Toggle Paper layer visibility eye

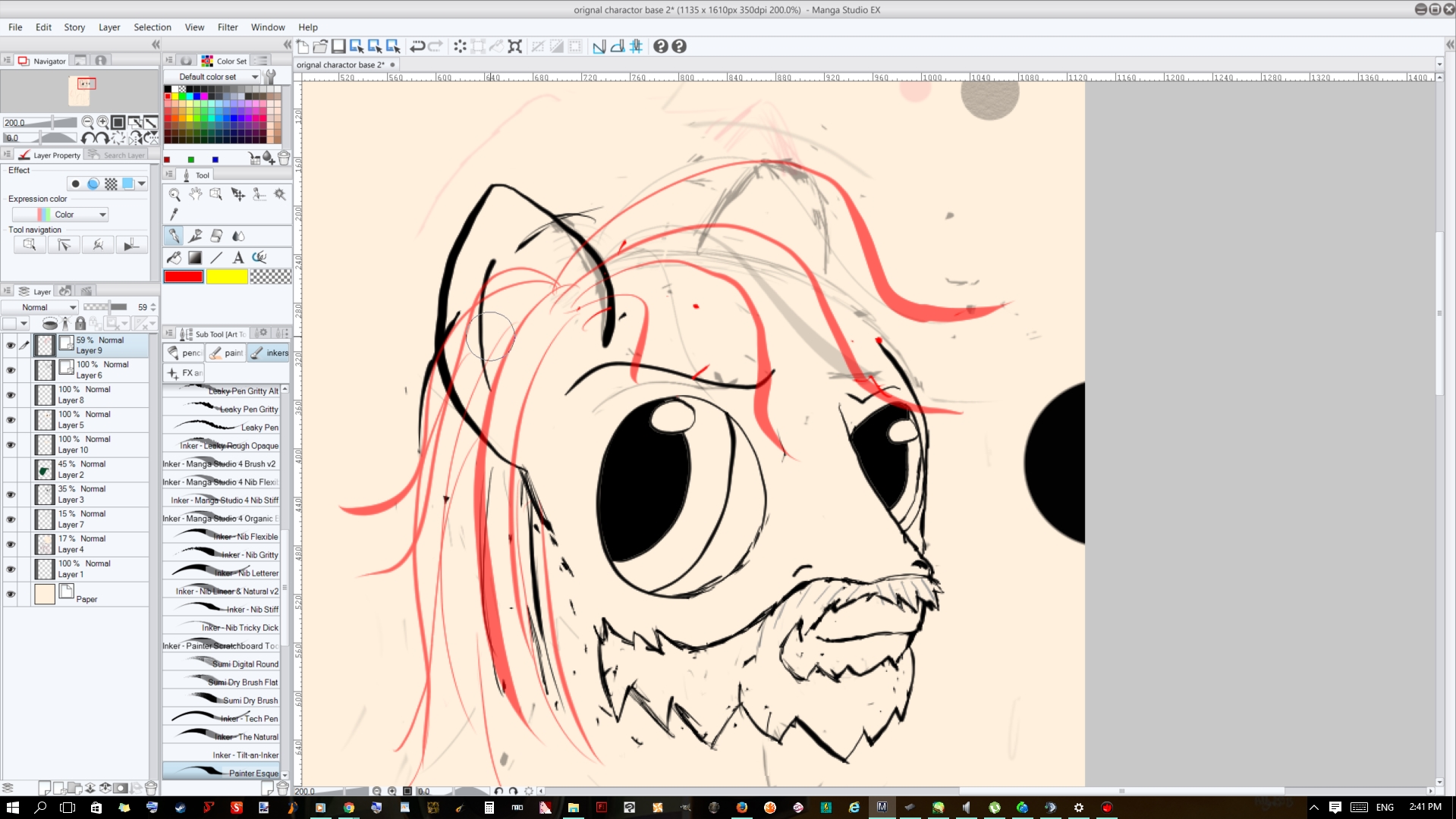11,594
